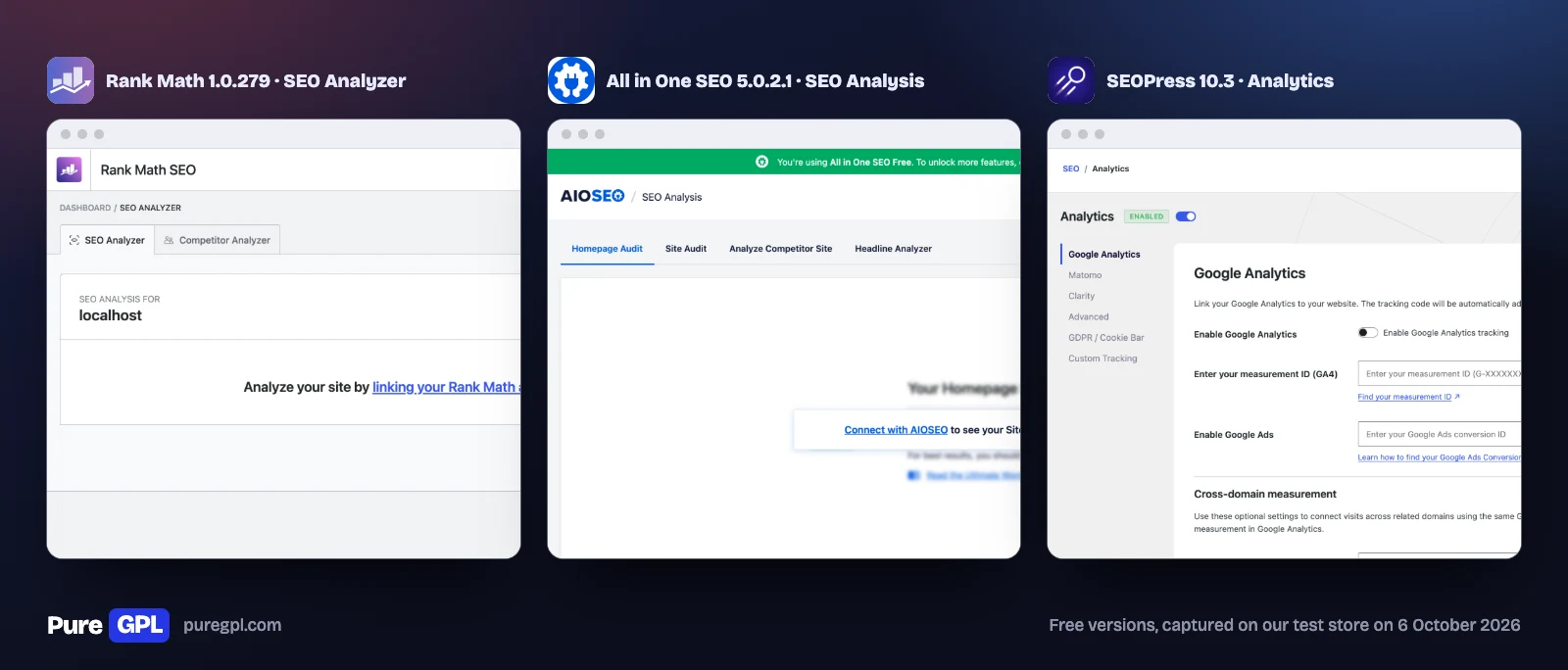Click the SEO Analyzer tab icon
The width and height of the screenshot is (1568, 670).
(74, 240)
